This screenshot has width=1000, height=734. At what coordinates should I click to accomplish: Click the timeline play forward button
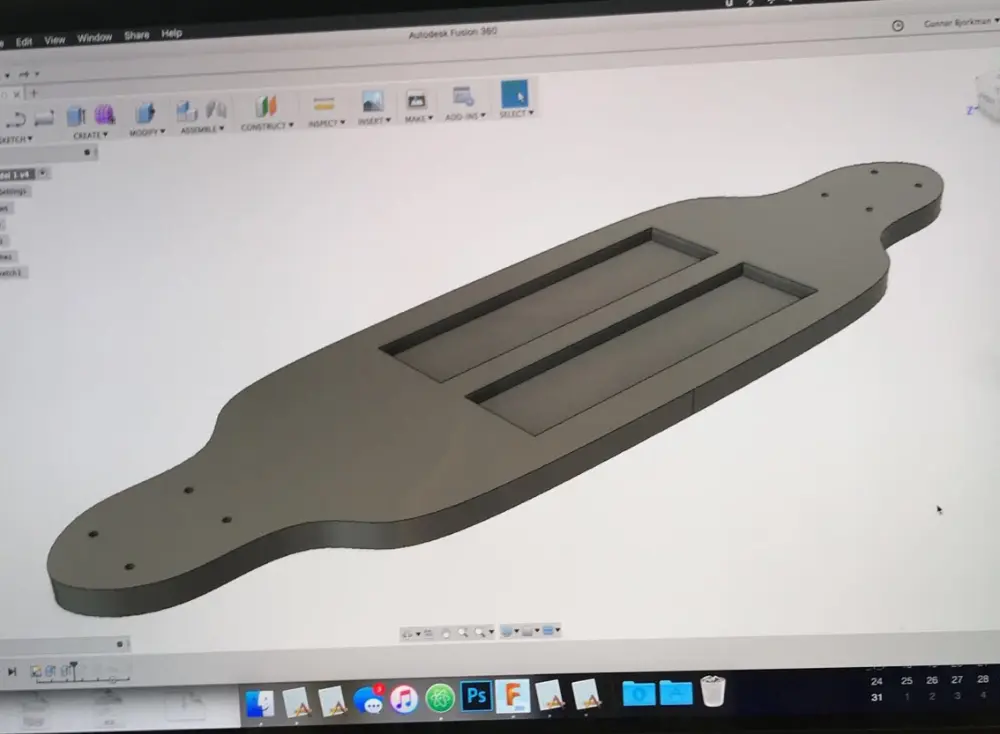pyautogui.click(x=12, y=672)
